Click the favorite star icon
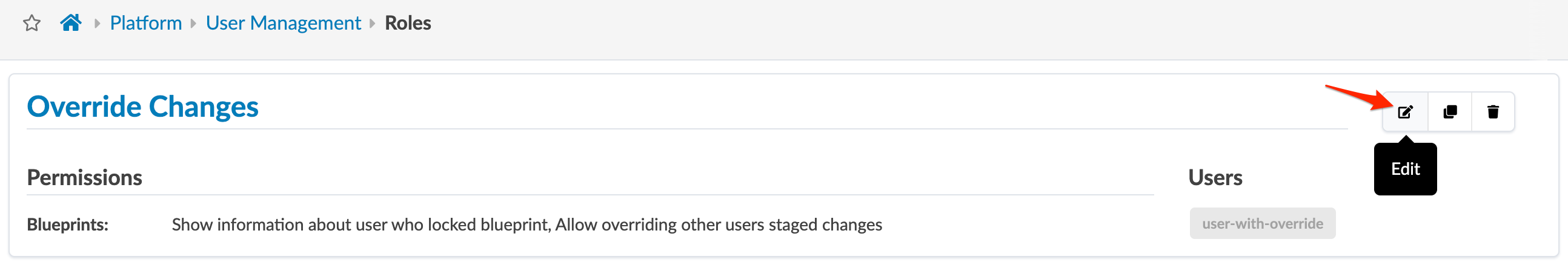The image size is (1568, 265). coord(32,24)
